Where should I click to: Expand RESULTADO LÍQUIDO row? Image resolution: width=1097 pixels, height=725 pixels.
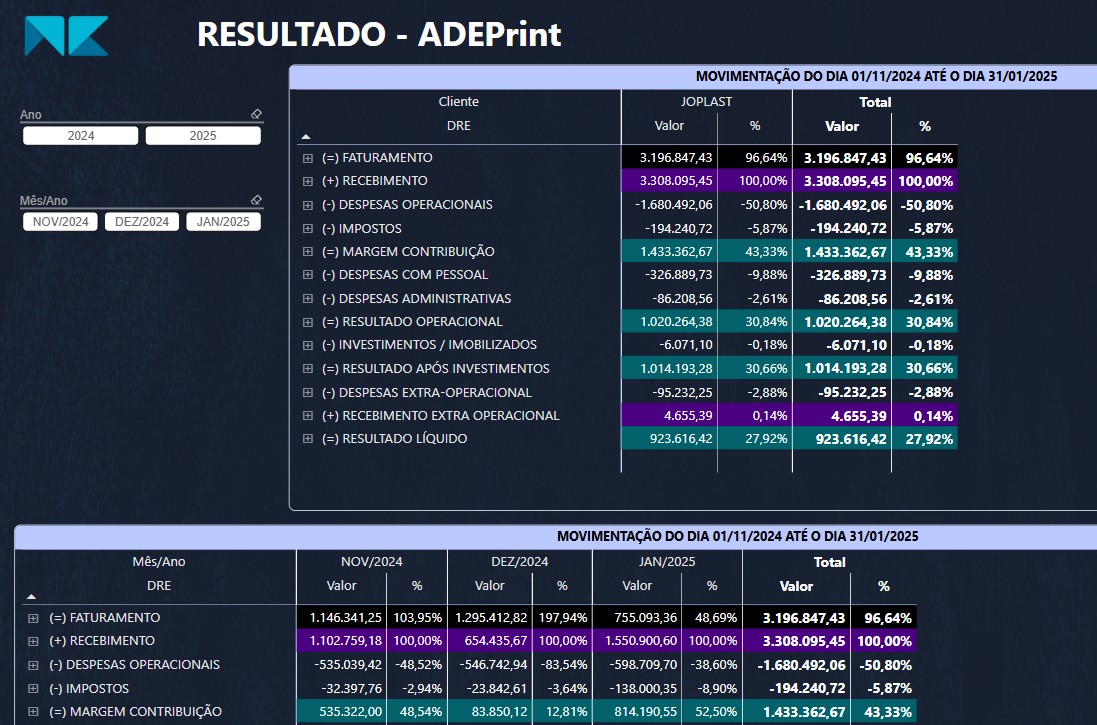pos(307,439)
